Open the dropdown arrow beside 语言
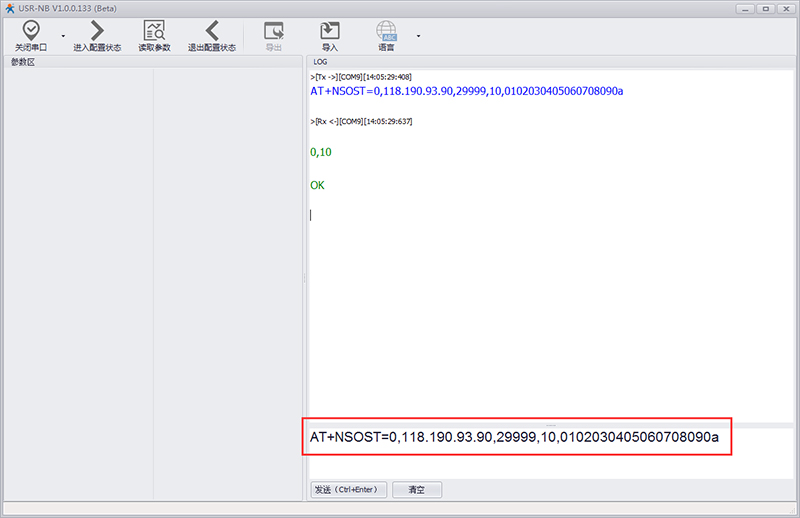The image size is (800, 518). (x=418, y=36)
